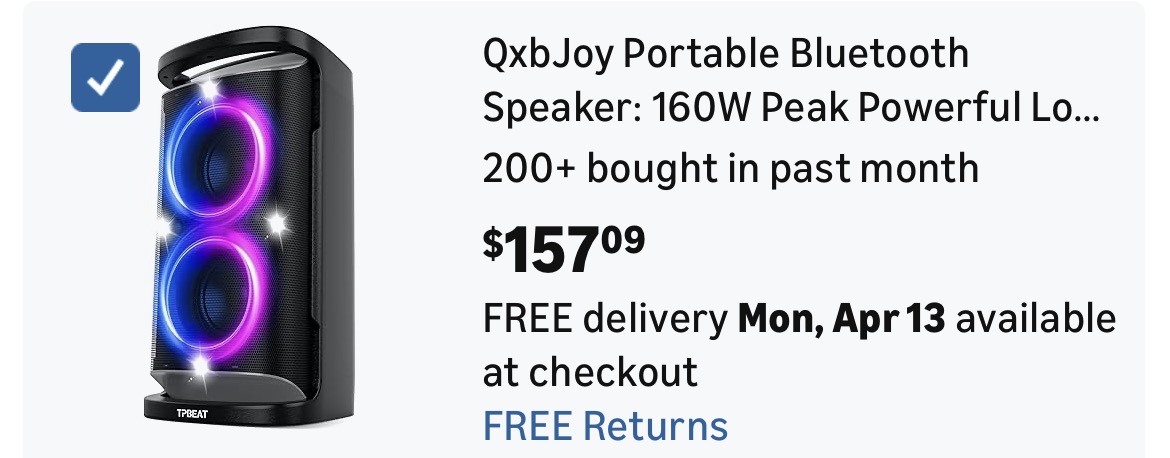The width and height of the screenshot is (1170, 458).
Task: Click the "FREE delivery" label
Action: click(605, 320)
